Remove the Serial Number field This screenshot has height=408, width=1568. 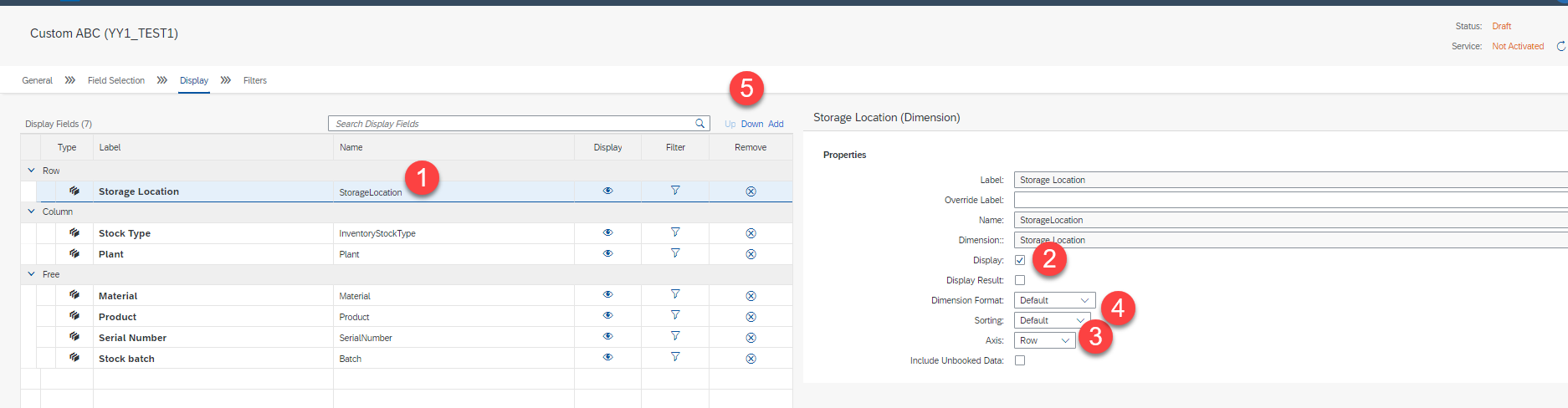751,338
